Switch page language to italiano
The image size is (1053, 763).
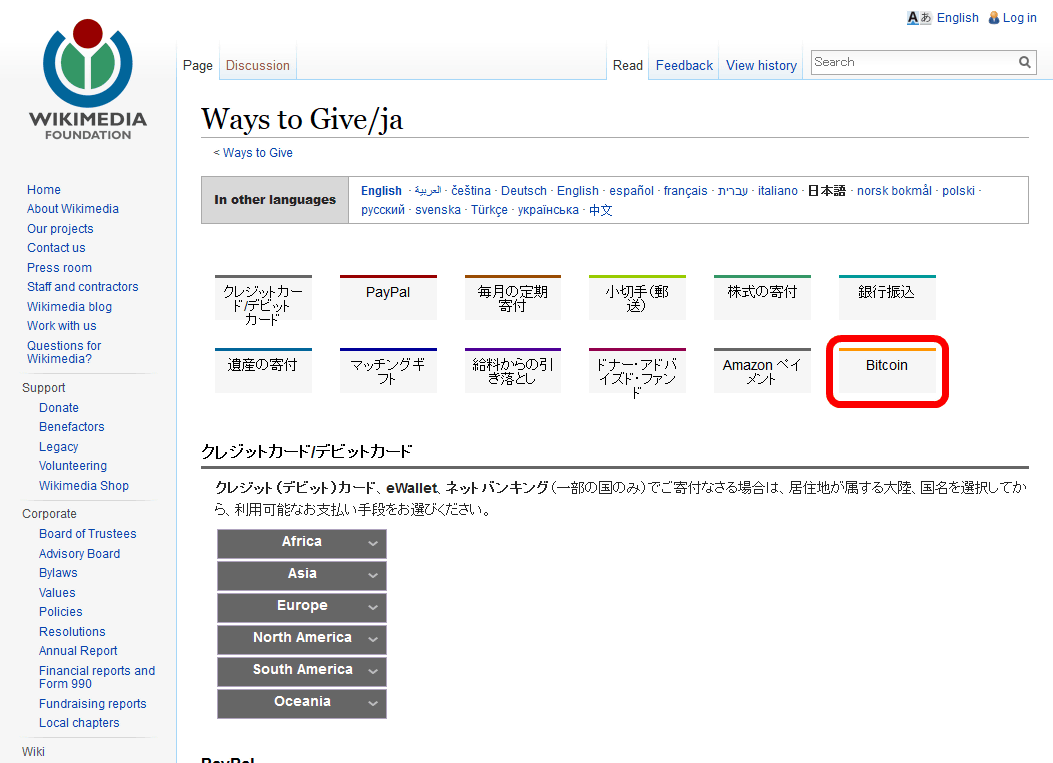[x=778, y=191]
